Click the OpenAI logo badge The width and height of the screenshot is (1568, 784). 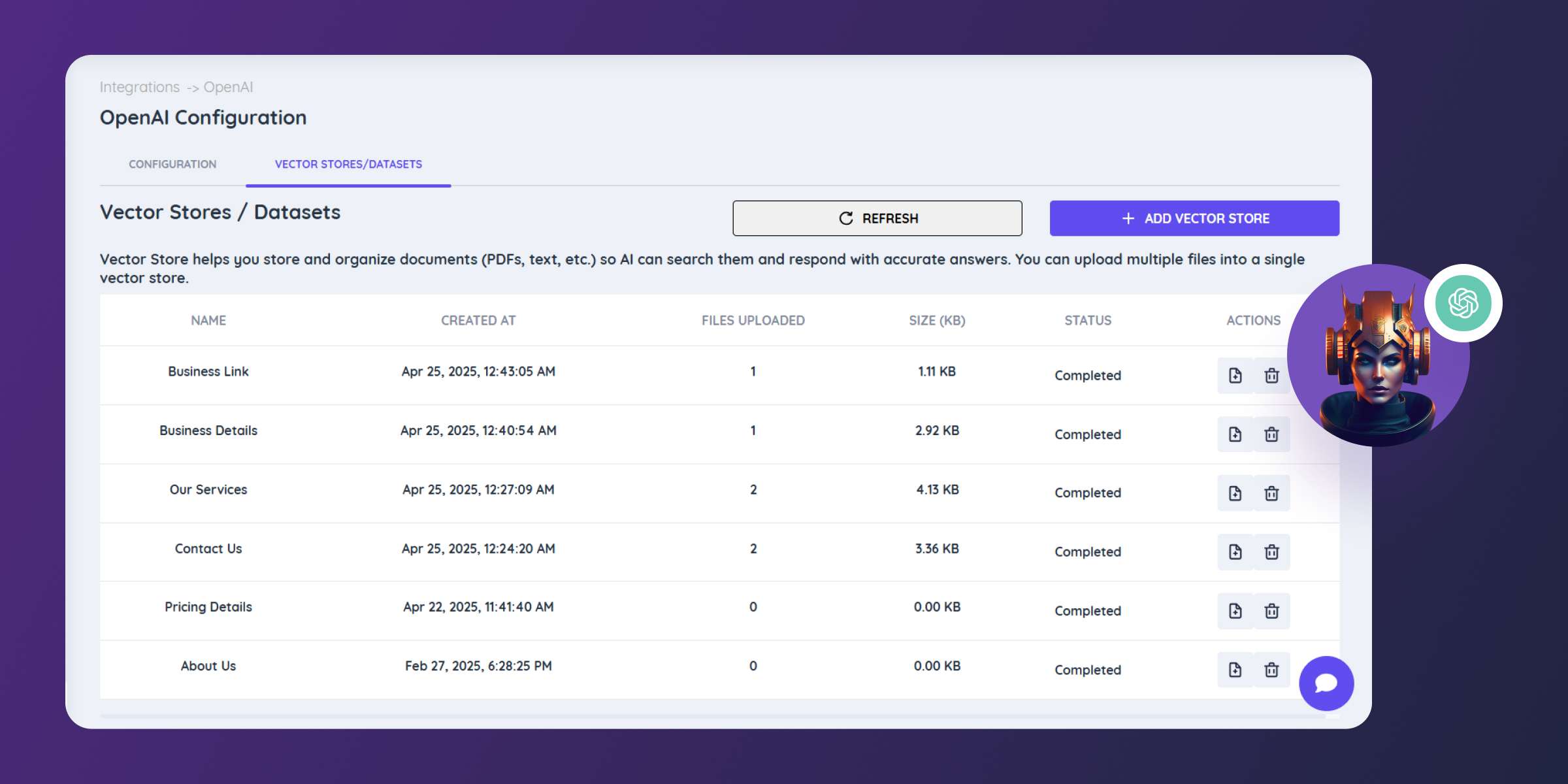point(1463,303)
